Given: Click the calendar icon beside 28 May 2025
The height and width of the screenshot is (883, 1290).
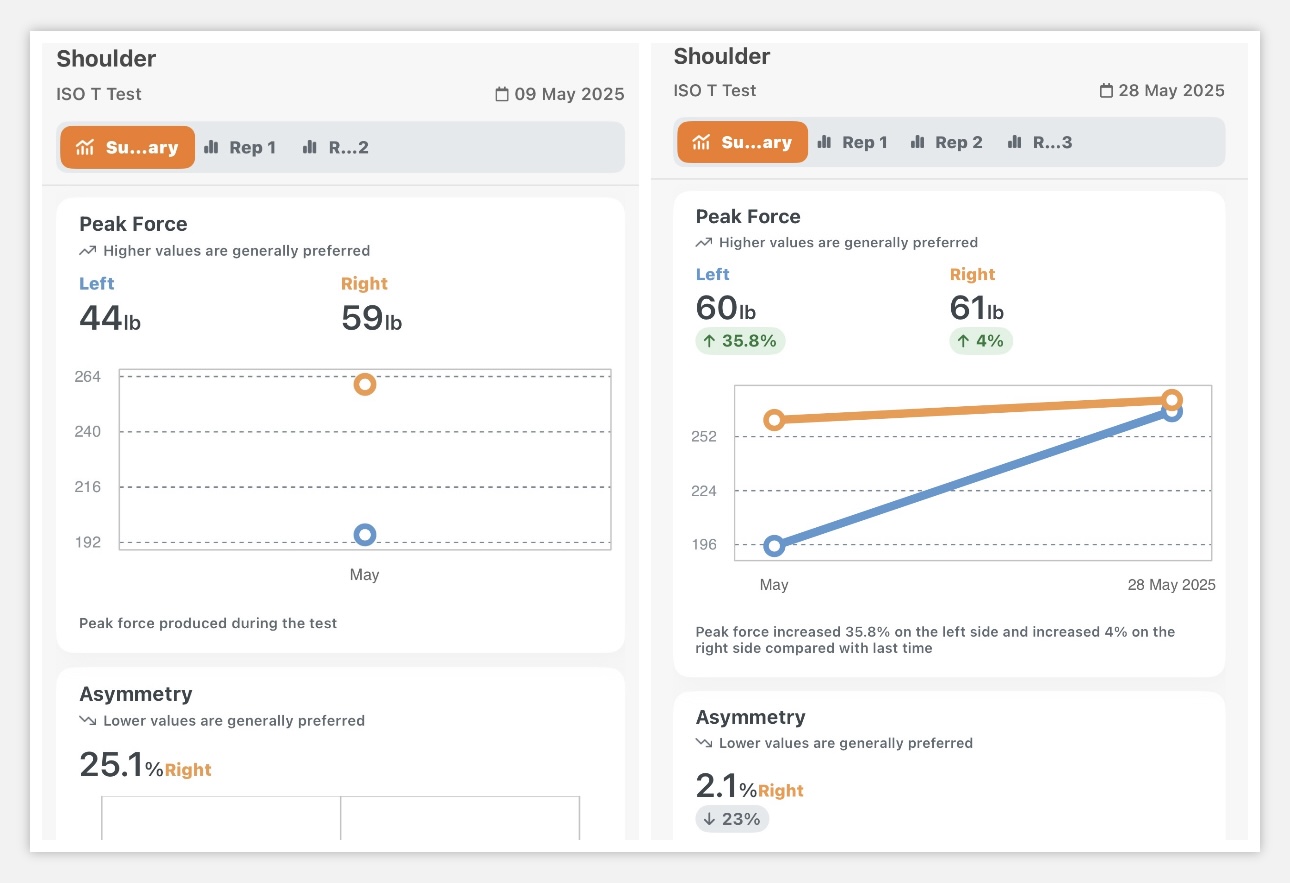Looking at the screenshot, I should point(1107,90).
